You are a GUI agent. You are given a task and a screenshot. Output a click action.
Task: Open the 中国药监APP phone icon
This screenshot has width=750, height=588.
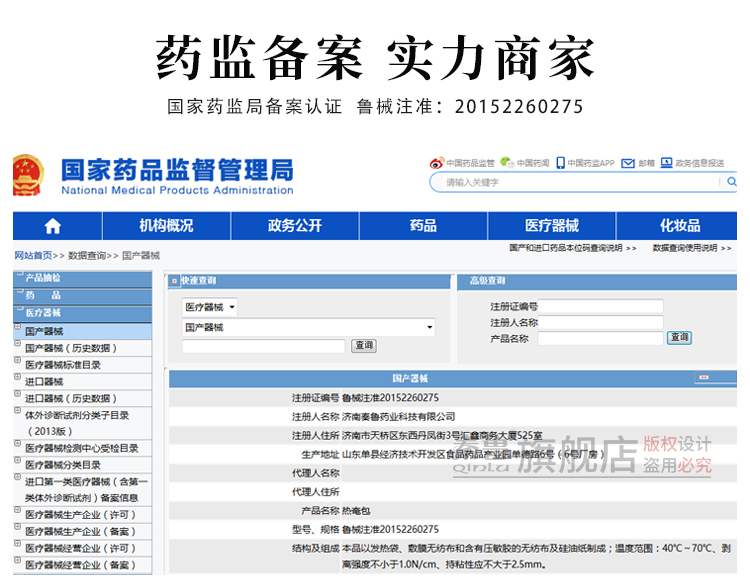point(560,163)
